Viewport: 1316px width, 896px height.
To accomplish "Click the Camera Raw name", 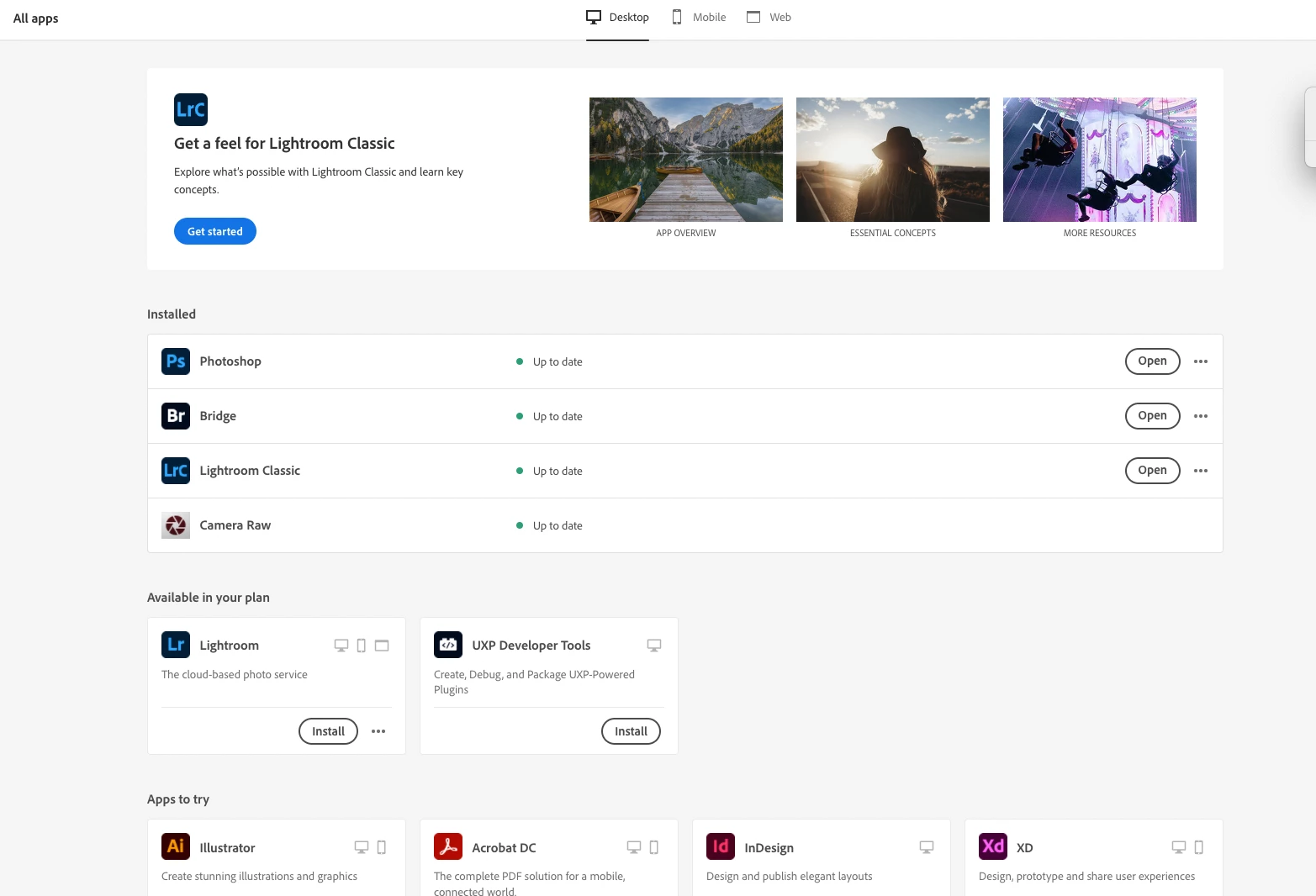I will [235, 525].
